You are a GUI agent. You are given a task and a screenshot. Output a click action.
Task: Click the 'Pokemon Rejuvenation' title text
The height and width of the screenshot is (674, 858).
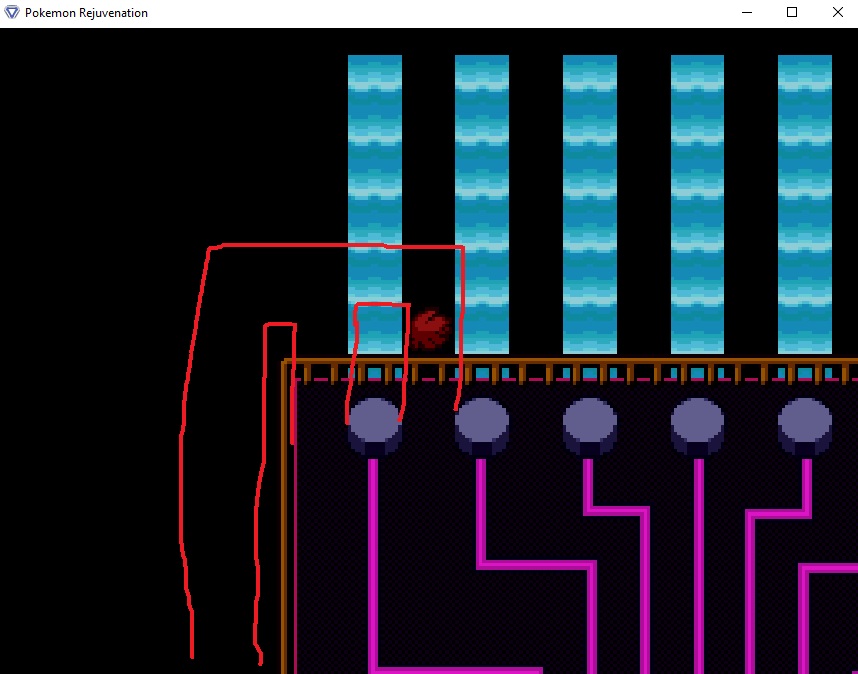[x=86, y=13]
